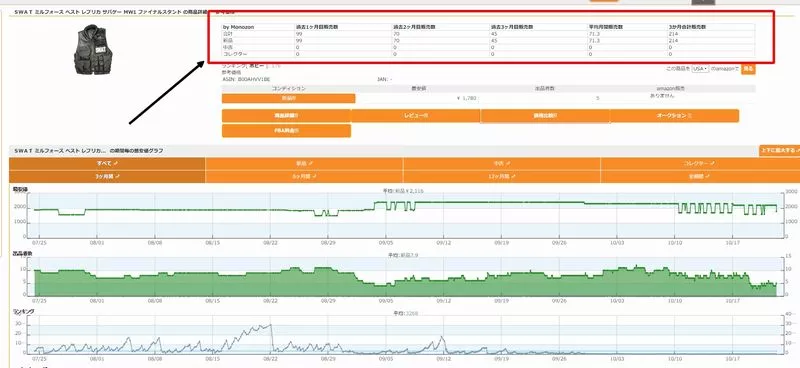800x368 pixels.
Task: Open the USA country dropdown
Action: 700,69
